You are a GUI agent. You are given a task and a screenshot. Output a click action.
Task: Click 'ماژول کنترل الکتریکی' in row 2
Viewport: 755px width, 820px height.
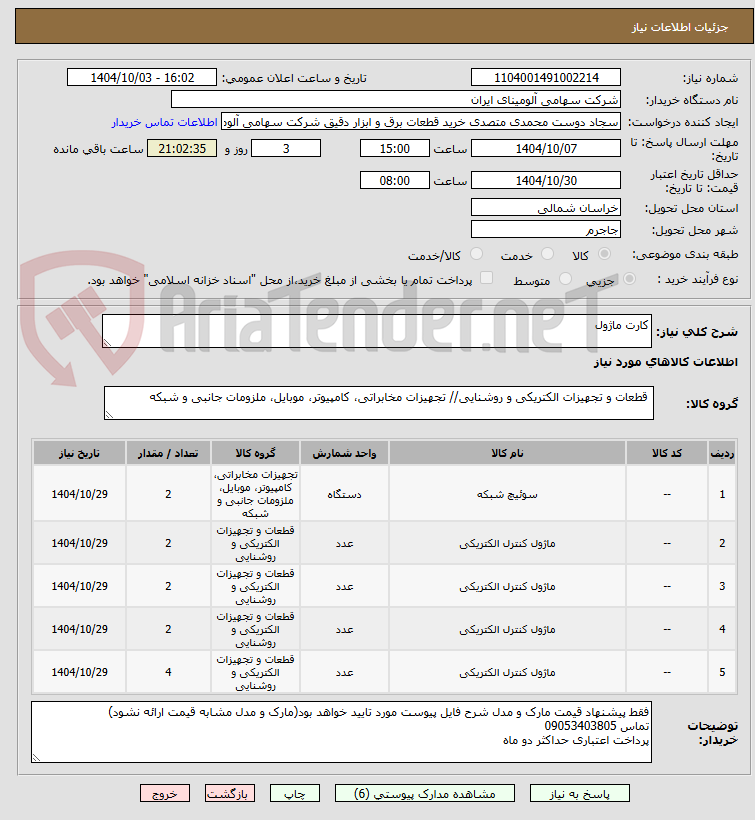(x=507, y=543)
